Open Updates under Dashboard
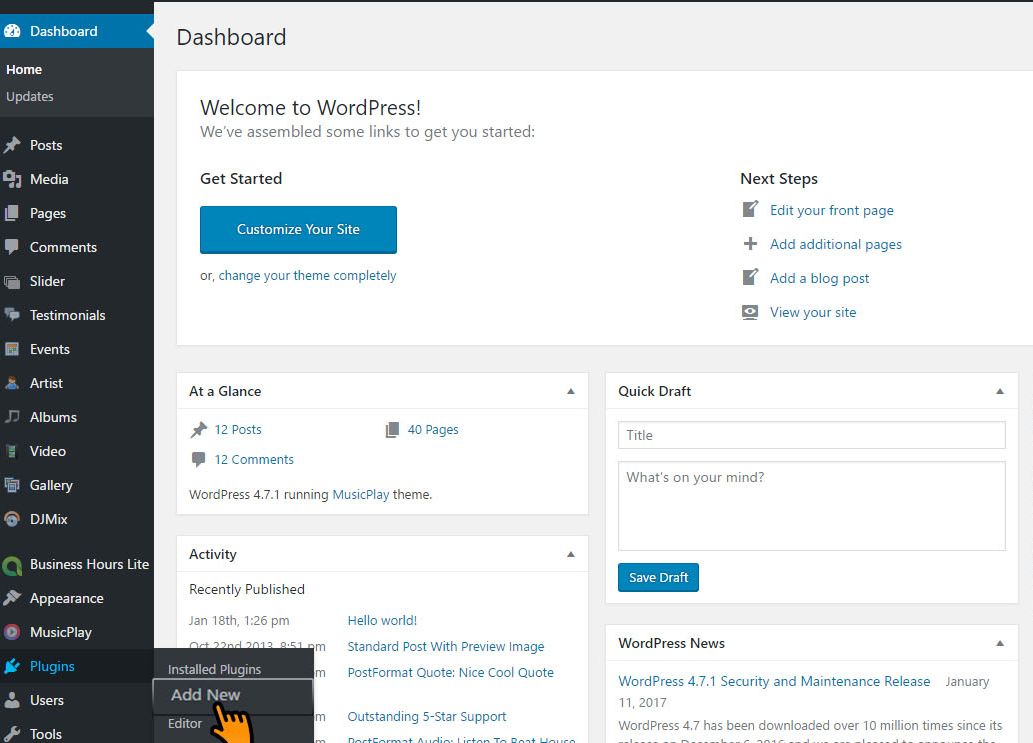This screenshot has width=1033, height=743. click(x=30, y=96)
